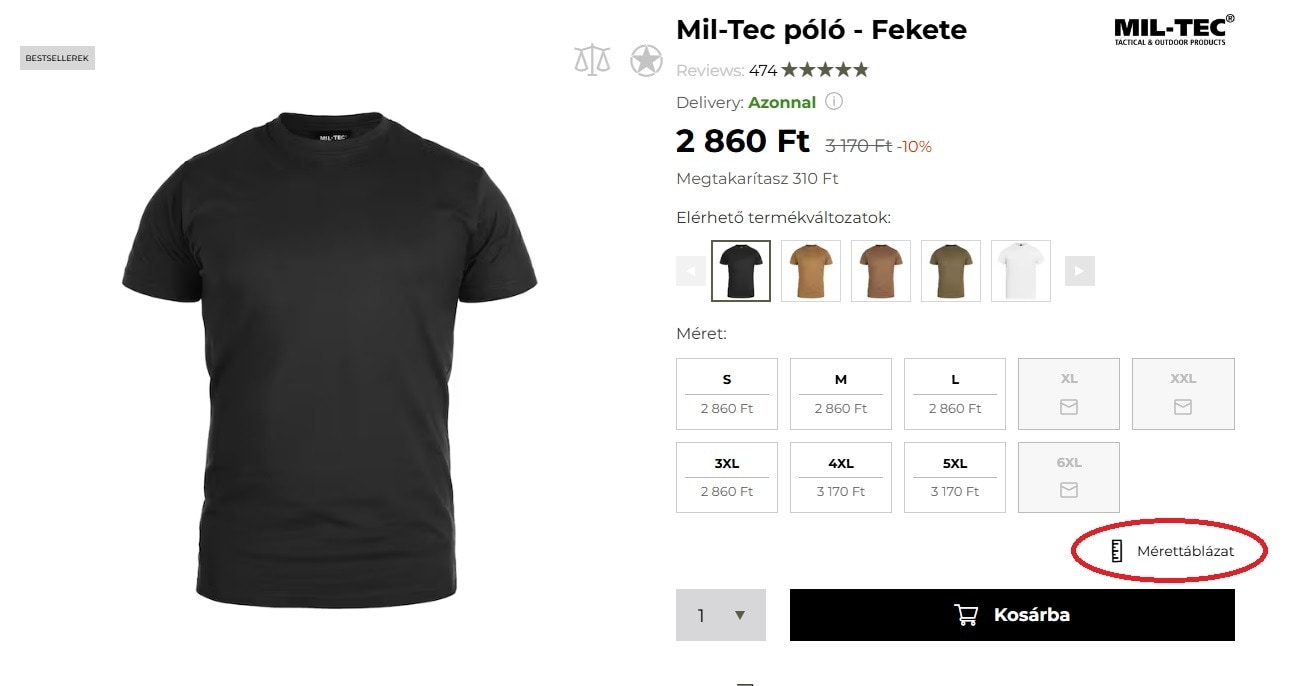Click the delivery info circle icon

[835, 101]
